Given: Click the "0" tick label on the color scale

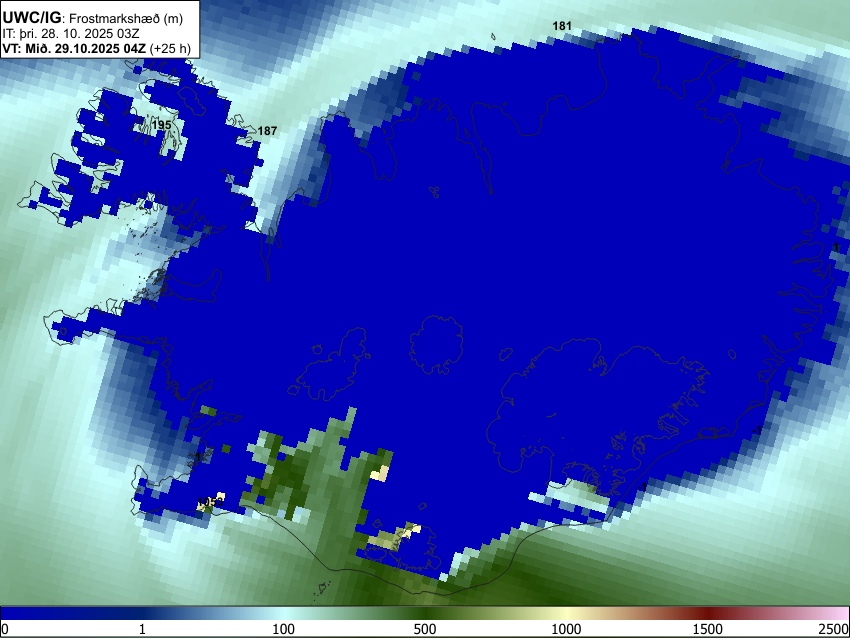Looking at the screenshot, I should 5,629.
